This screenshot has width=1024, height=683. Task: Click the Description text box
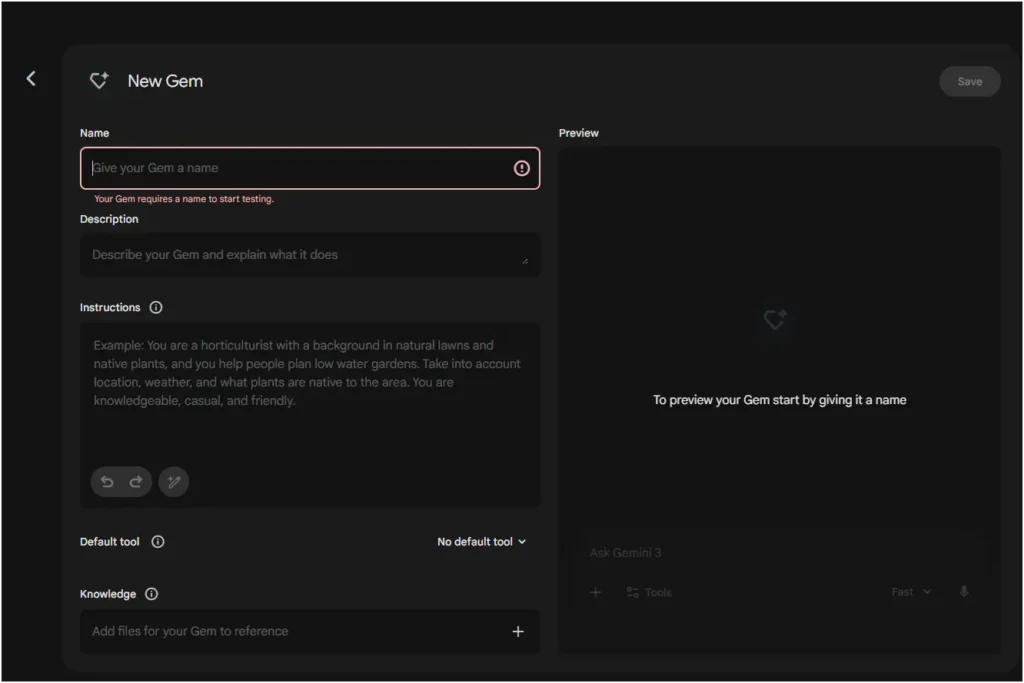[x=300, y=255]
